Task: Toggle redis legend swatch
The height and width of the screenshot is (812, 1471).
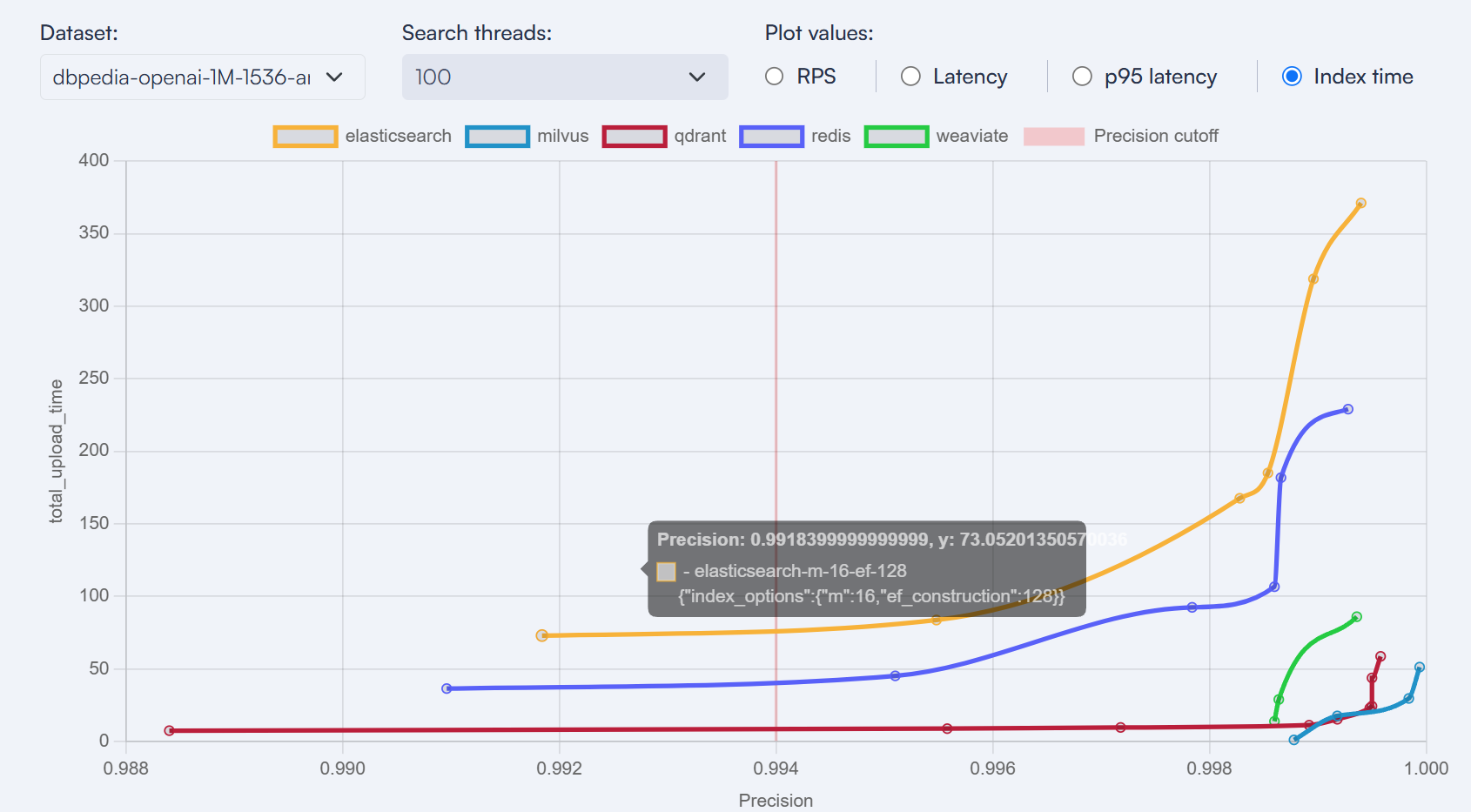Action: click(x=771, y=137)
